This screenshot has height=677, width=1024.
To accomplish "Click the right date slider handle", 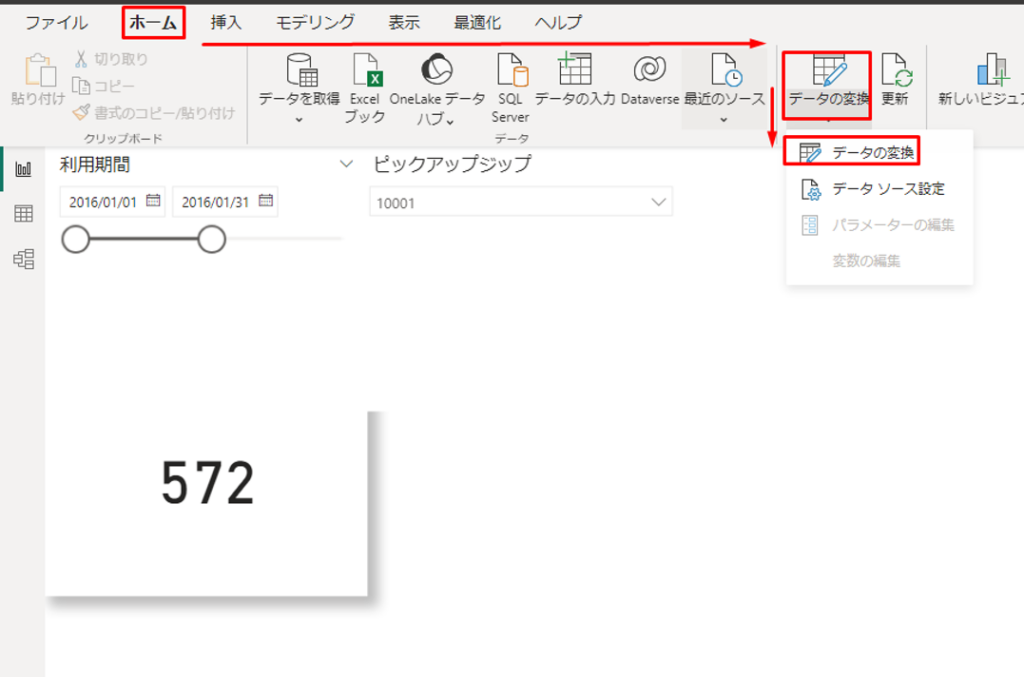I will click(x=212, y=240).
